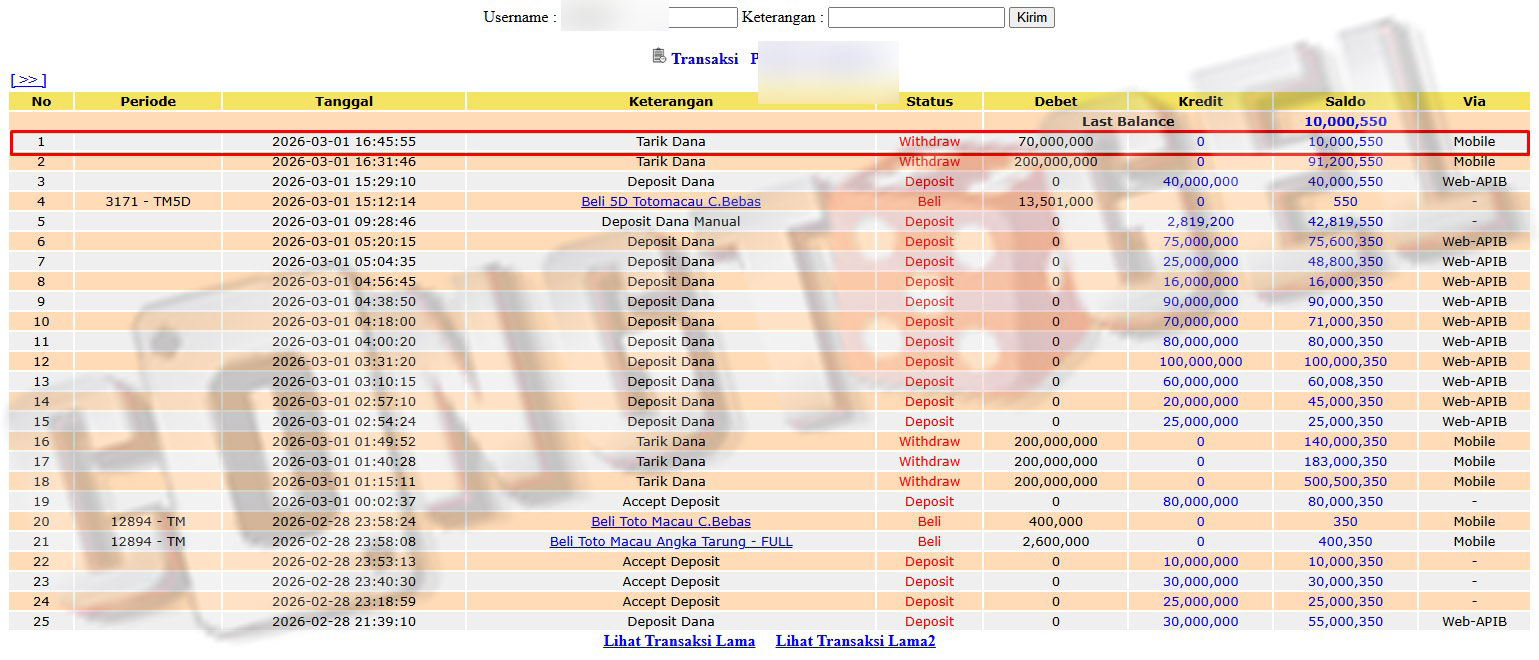Focus the Keterangan input field
The width and height of the screenshot is (1539, 660).
pyautogui.click(x=916, y=17)
